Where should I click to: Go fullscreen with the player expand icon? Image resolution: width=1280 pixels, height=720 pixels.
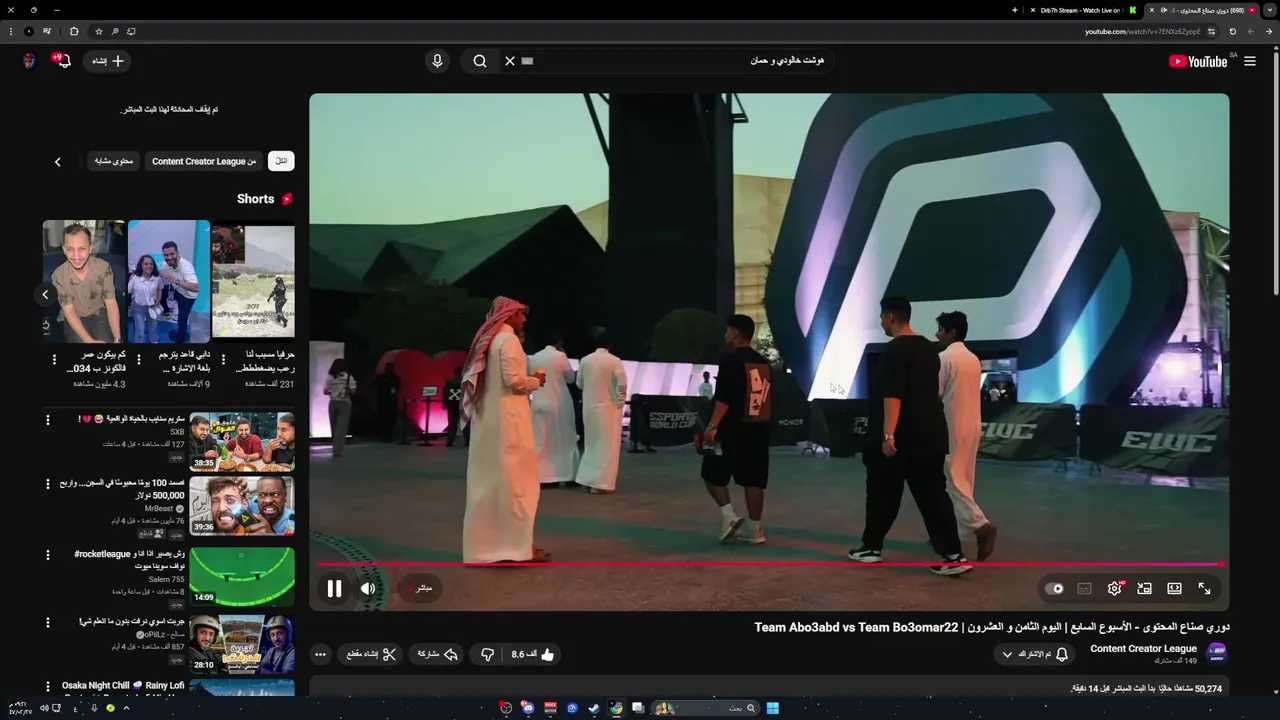tap(1204, 589)
